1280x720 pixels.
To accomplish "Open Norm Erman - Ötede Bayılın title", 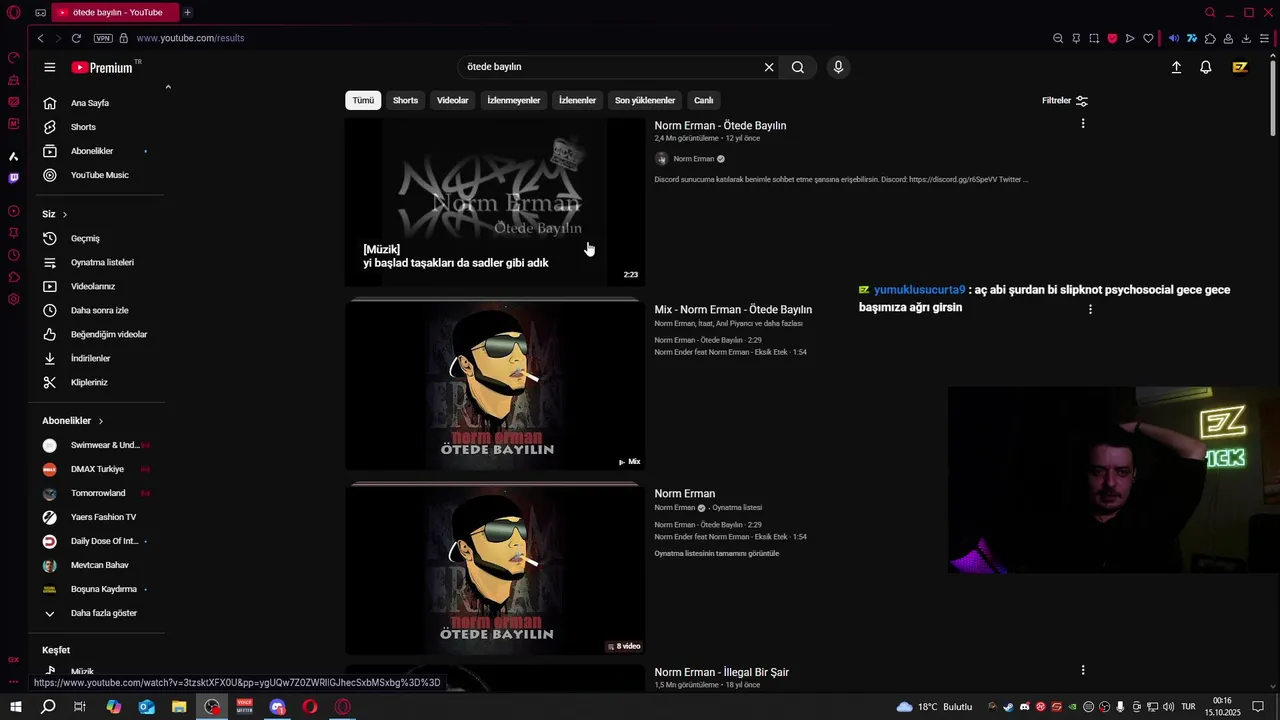I will [x=720, y=126].
